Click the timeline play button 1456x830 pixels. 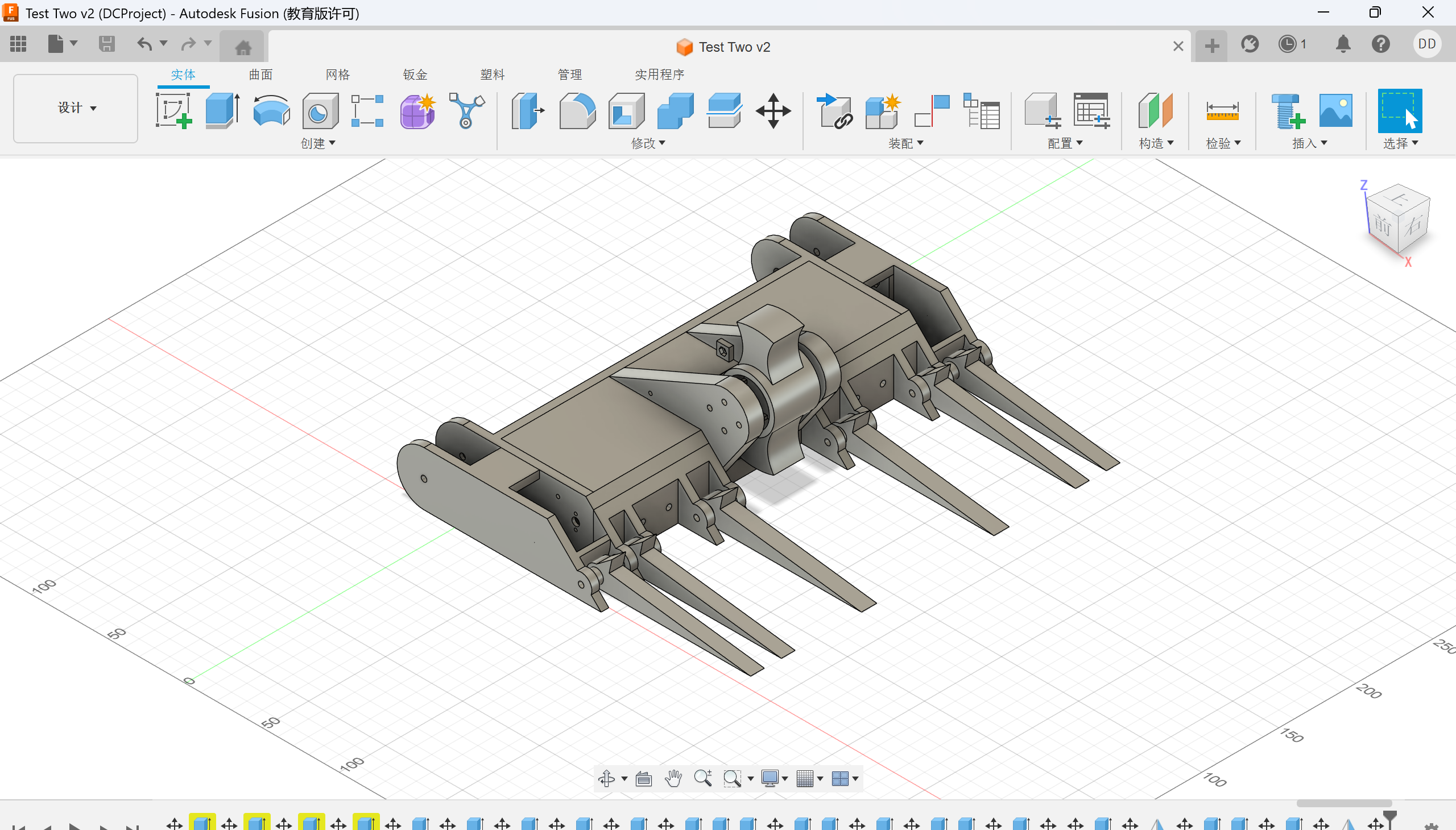click(74, 826)
